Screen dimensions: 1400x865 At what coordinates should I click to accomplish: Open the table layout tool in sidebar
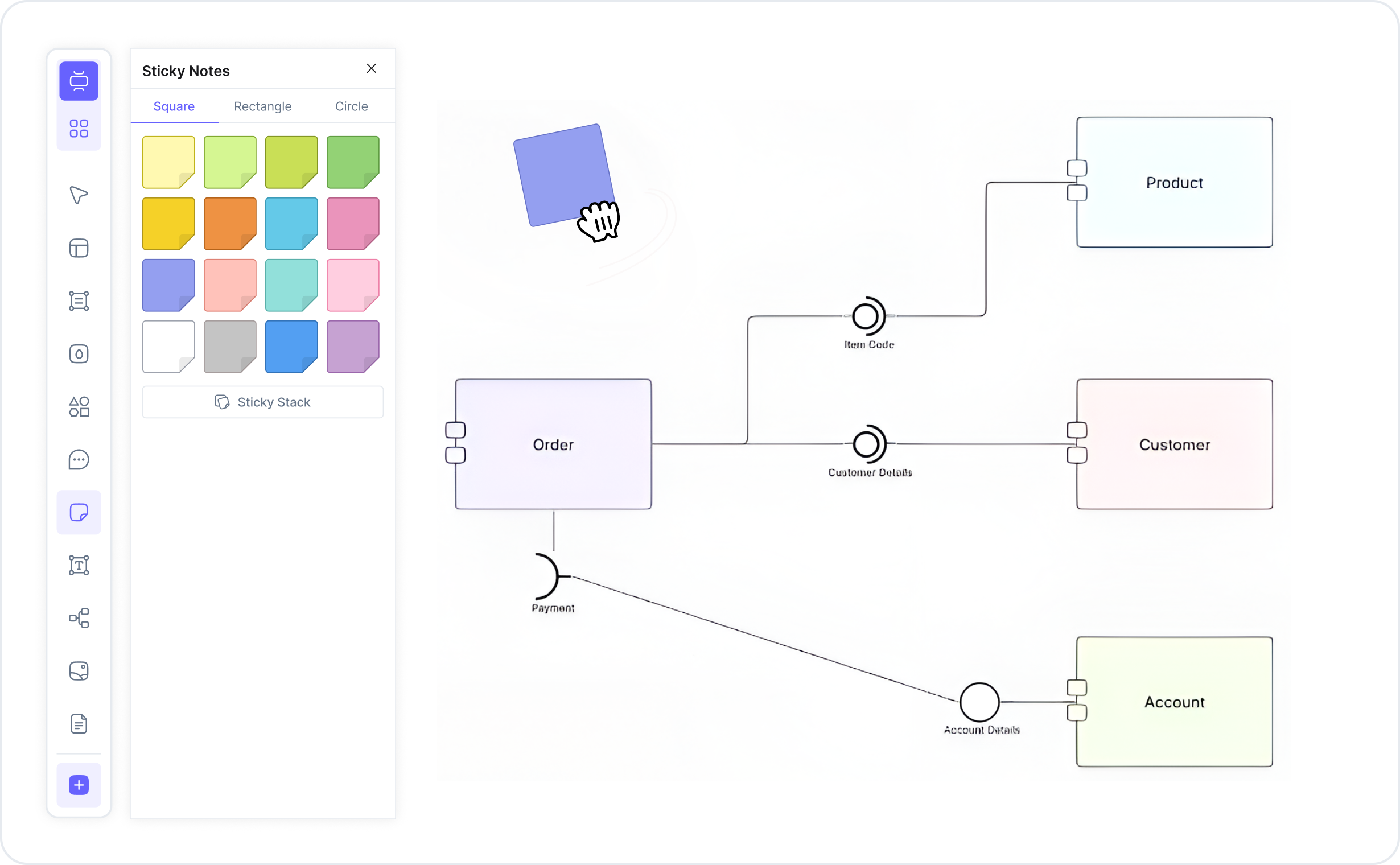(79, 248)
